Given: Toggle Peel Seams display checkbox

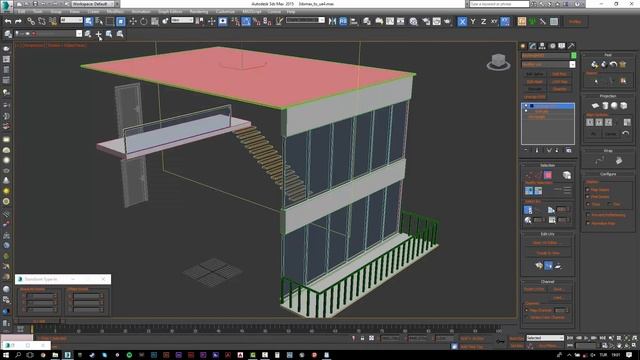Looking at the screenshot, I should point(588,197).
